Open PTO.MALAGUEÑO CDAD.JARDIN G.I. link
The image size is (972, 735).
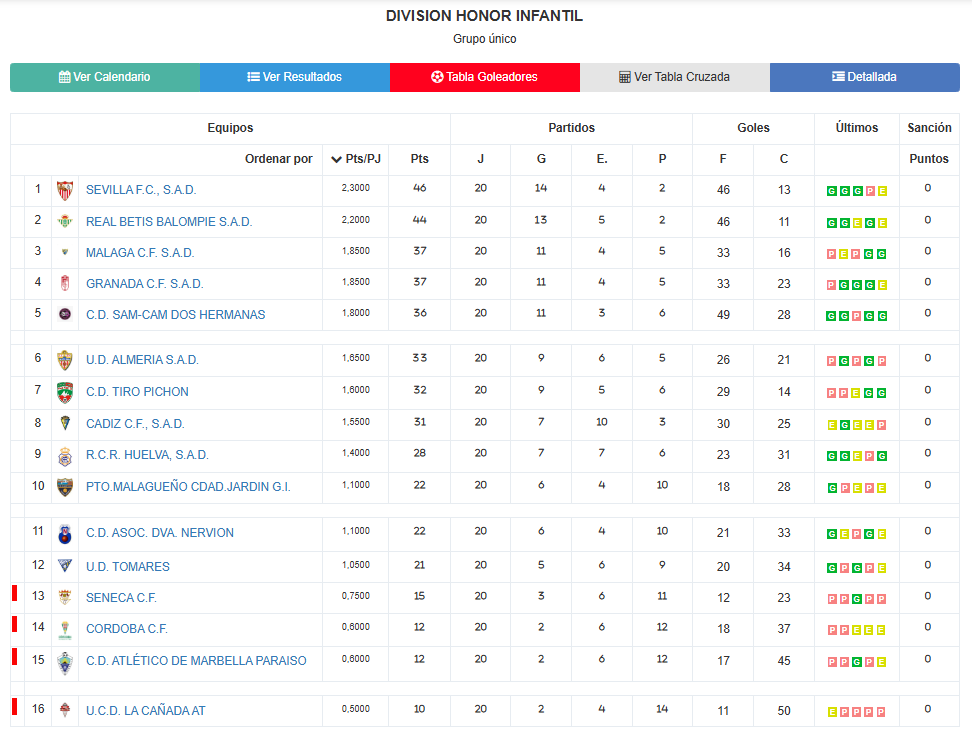[188, 487]
